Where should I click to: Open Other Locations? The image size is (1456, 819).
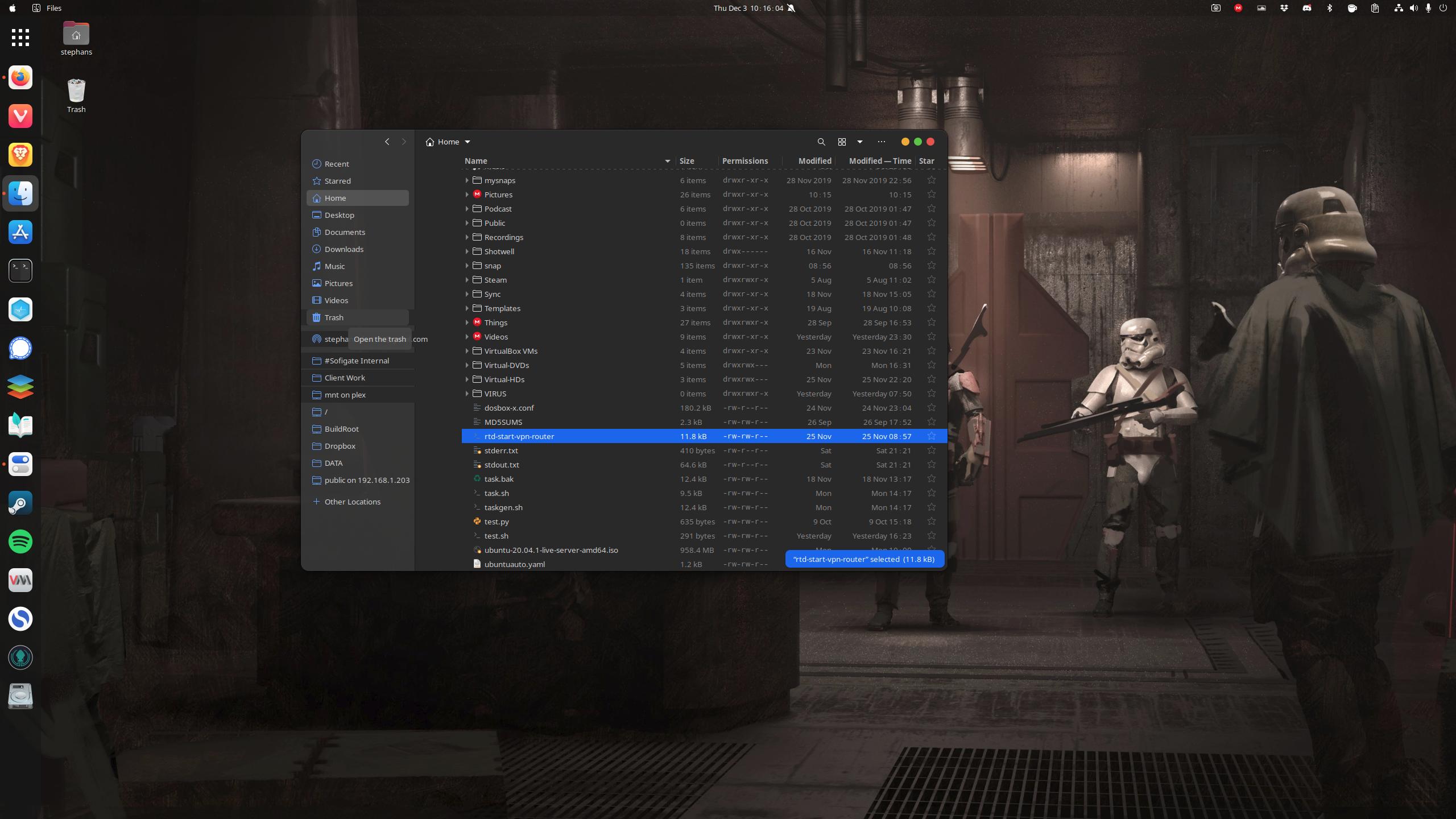click(358, 502)
